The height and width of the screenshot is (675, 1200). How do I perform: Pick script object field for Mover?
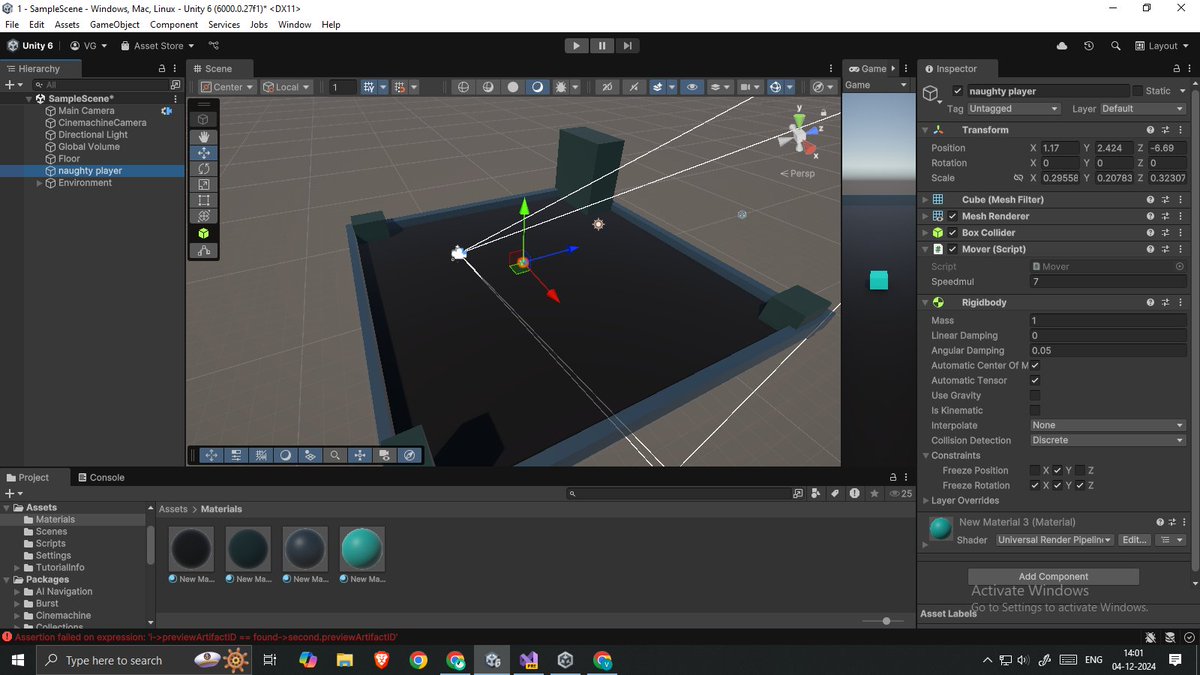(1181, 267)
